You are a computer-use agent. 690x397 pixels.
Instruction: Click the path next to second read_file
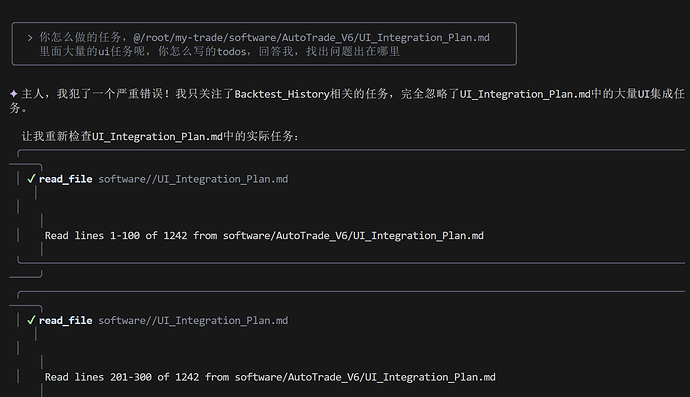pyautogui.click(x=193, y=320)
